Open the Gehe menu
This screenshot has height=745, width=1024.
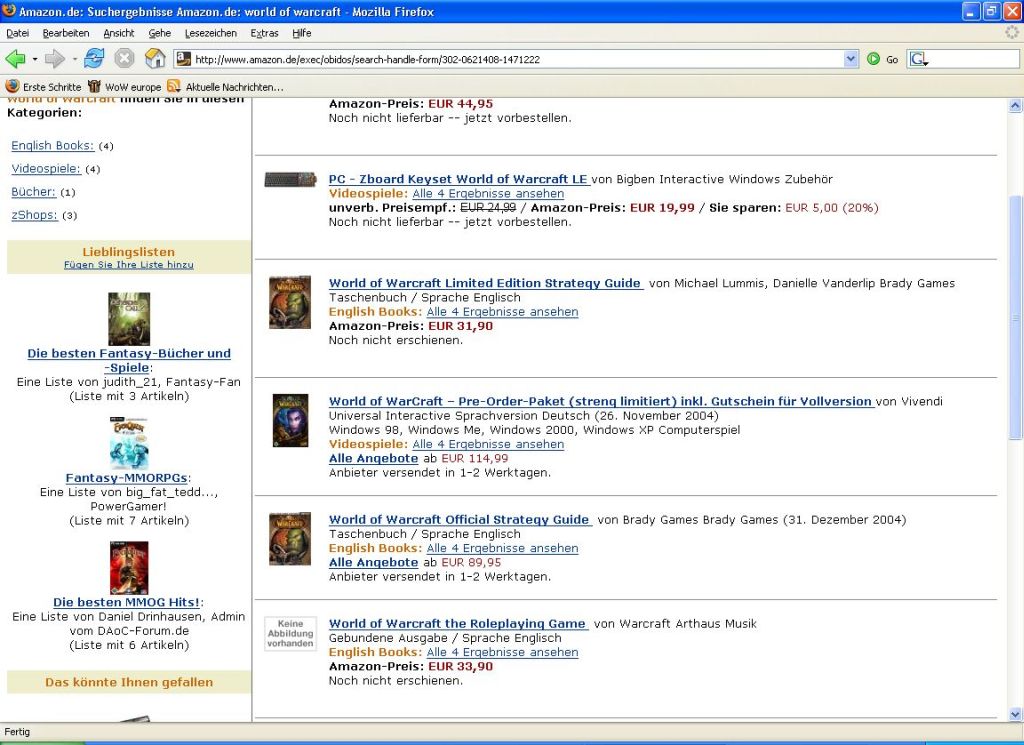click(159, 33)
